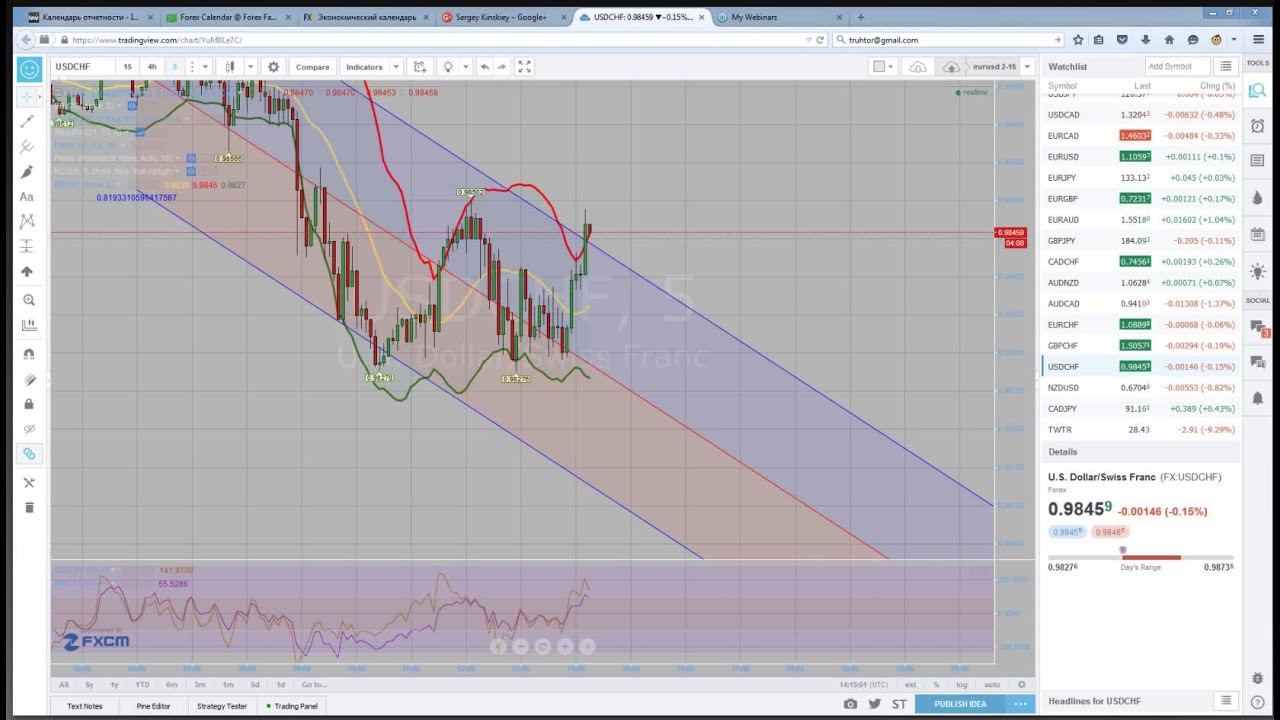Image resolution: width=1280 pixels, height=720 pixels.
Task: Click the add alert icon
Action: click(420, 67)
